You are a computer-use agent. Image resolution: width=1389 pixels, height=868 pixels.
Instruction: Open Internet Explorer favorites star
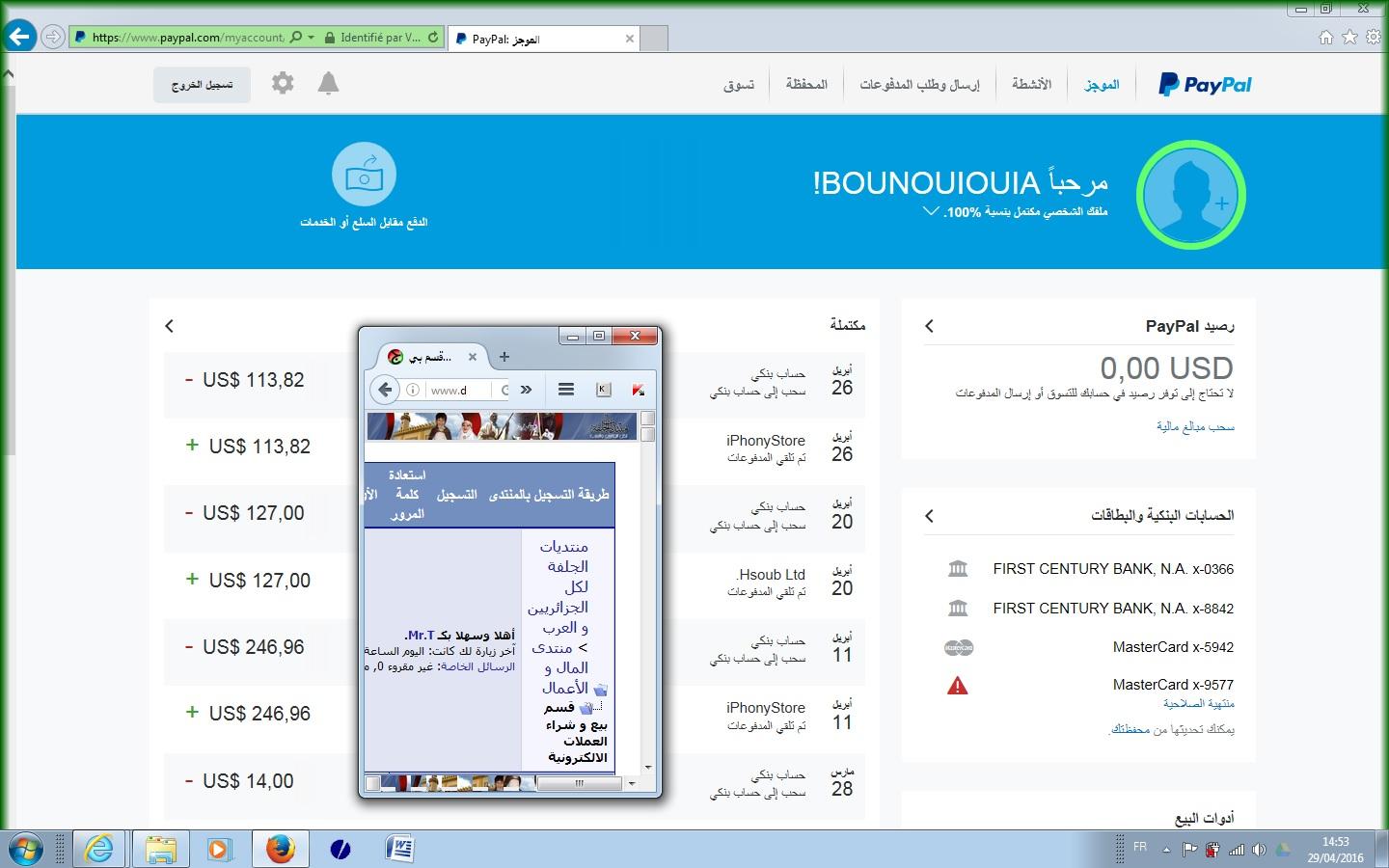pos(1349,37)
